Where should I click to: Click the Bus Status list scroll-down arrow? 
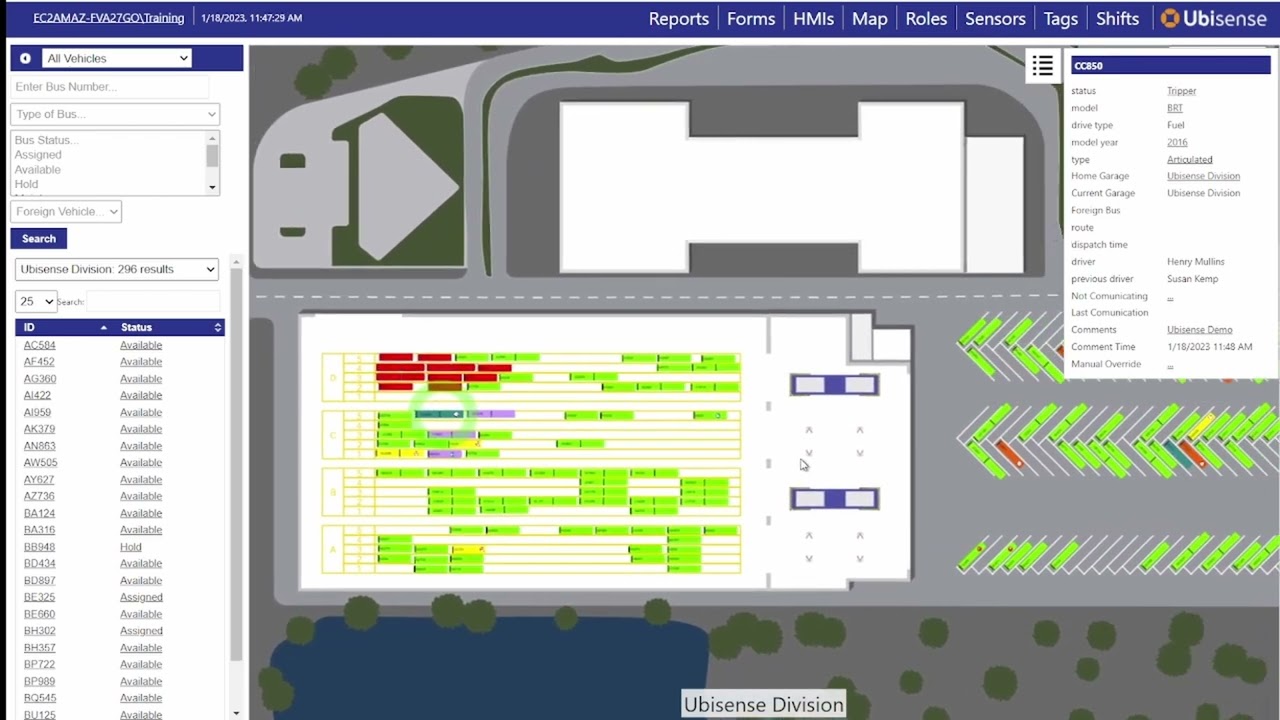[x=212, y=187]
